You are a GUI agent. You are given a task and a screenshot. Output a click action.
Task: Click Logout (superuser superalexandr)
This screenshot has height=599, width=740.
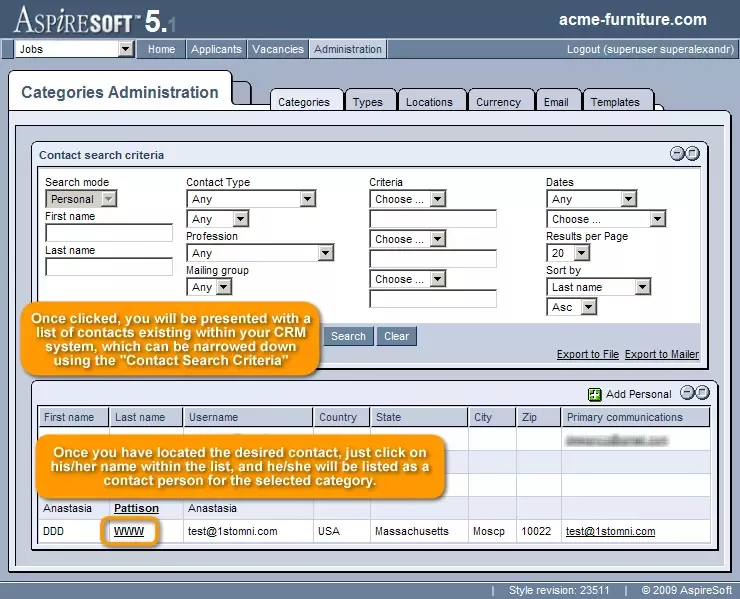click(x=650, y=49)
